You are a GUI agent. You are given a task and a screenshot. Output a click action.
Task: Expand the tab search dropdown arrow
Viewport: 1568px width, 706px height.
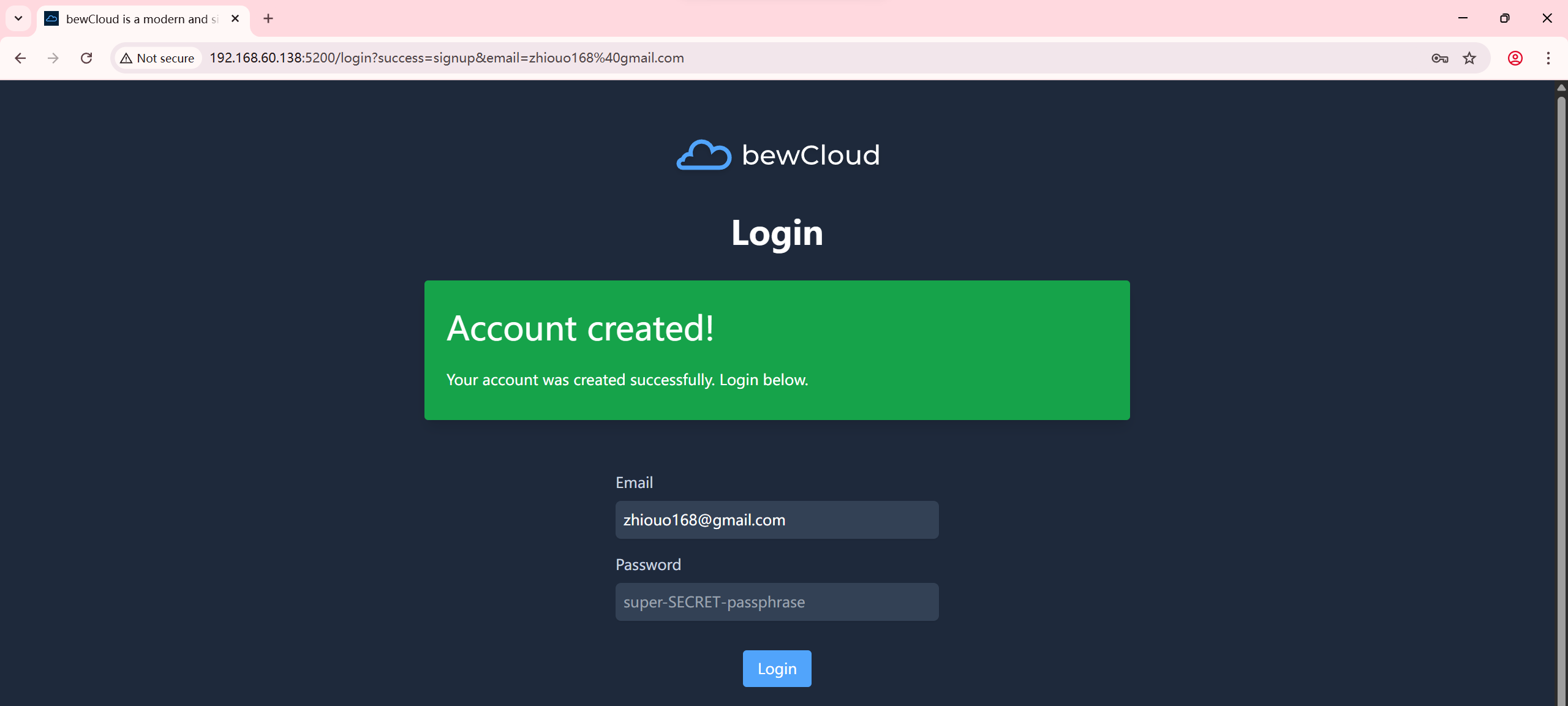point(18,19)
